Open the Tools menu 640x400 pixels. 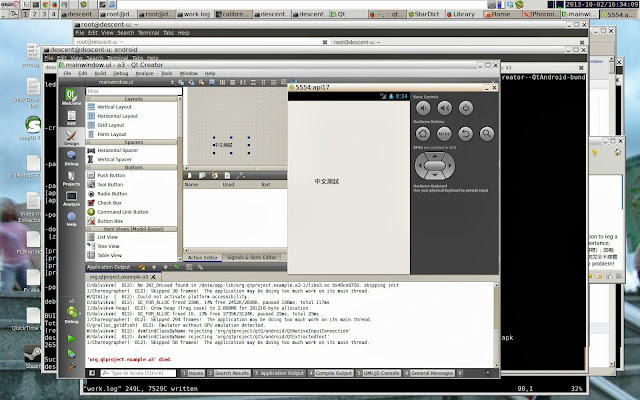167,73
